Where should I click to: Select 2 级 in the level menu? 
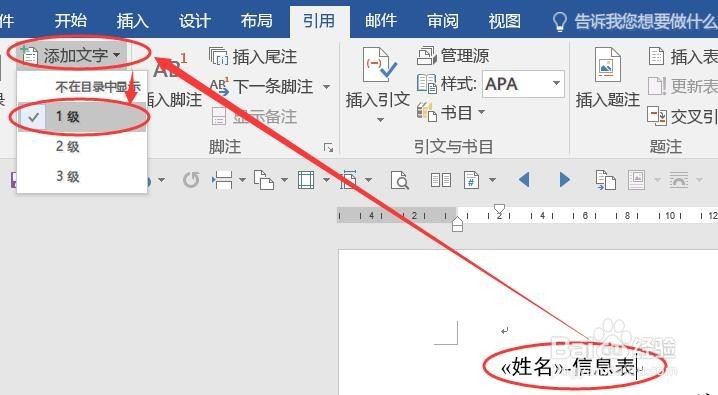coord(82,146)
